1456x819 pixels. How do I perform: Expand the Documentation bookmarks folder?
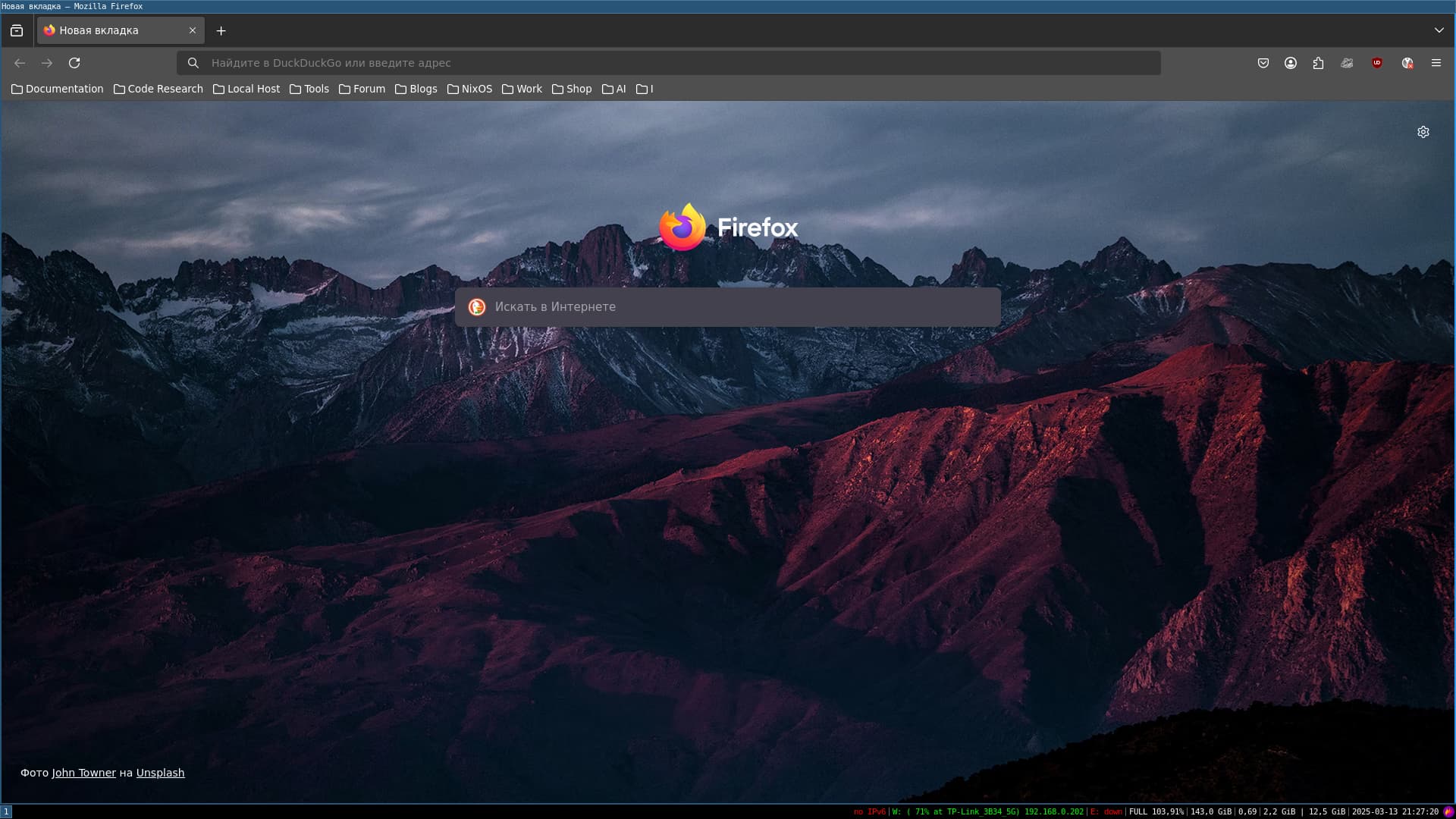click(58, 89)
